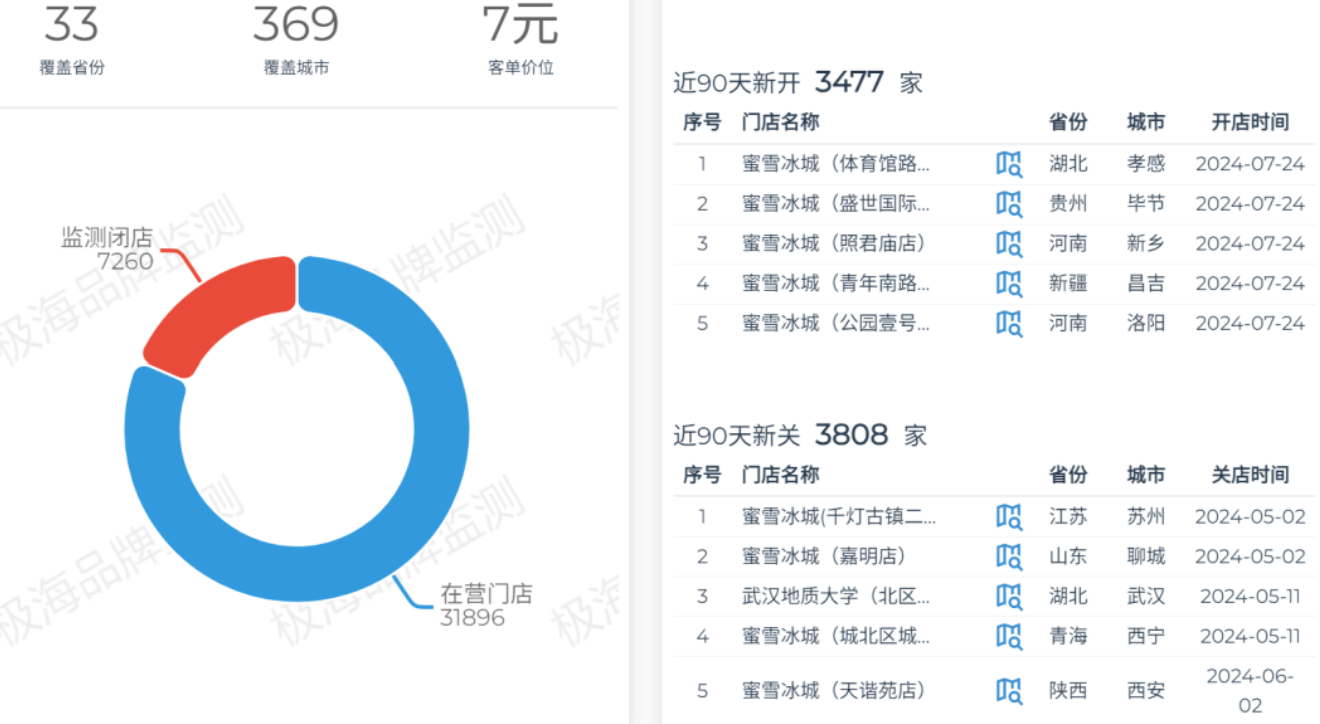
Task: Click city cell 西安
Action: (1146, 691)
